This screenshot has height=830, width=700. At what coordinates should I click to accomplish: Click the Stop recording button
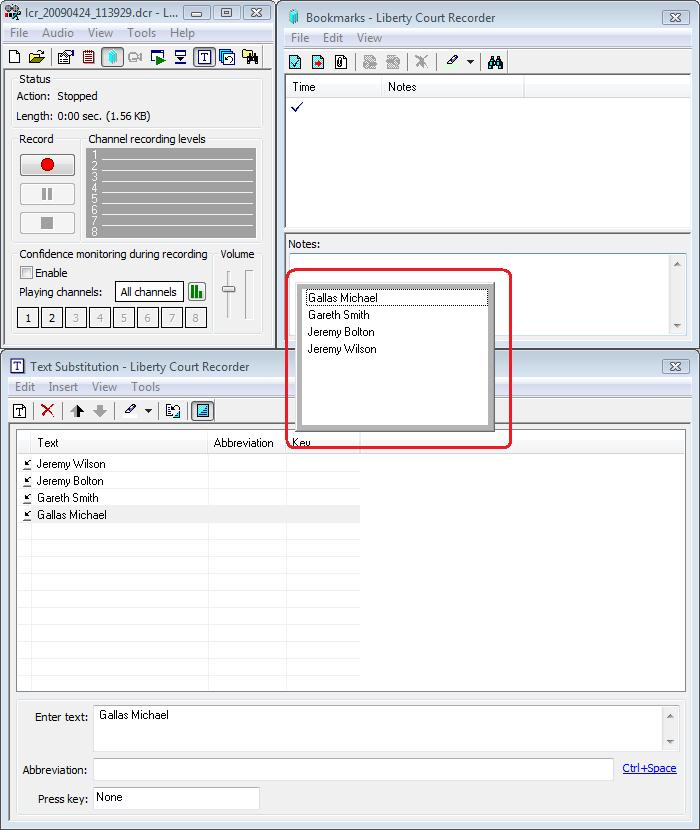point(47,223)
